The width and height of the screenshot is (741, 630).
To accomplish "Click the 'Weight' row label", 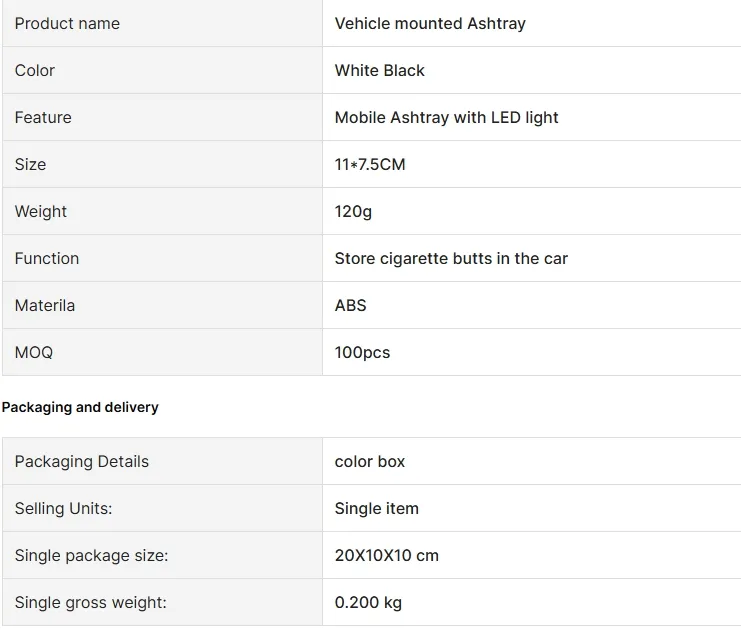I will click(41, 211).
